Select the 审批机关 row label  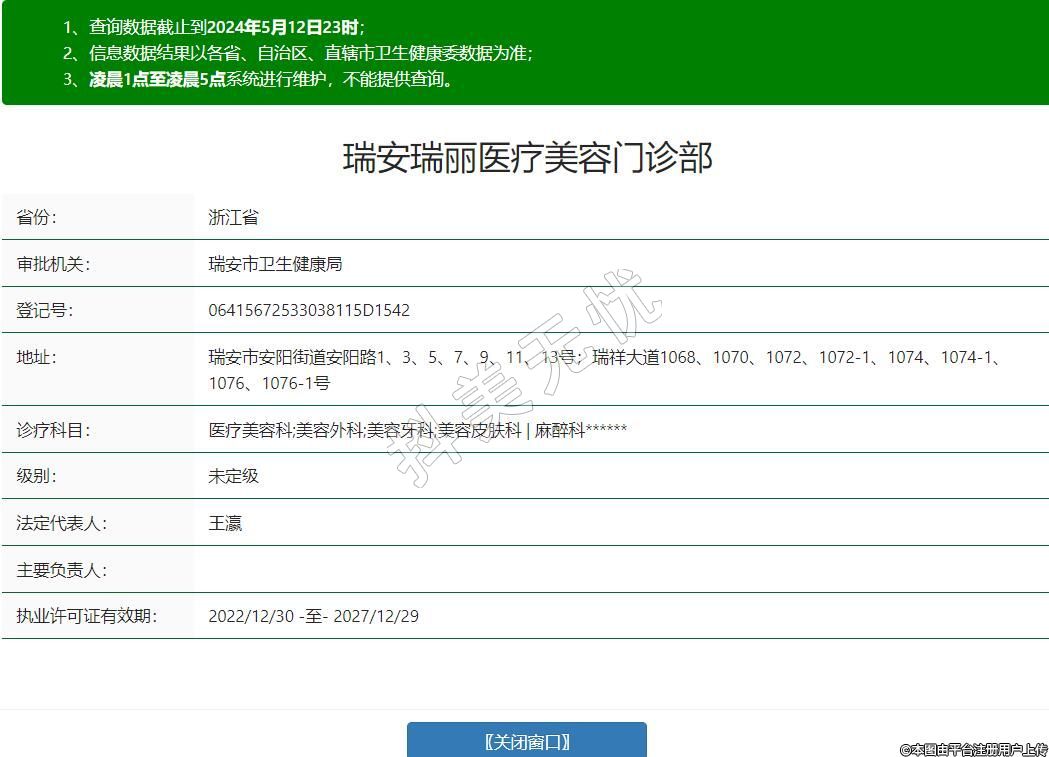[x=53, y=264]
